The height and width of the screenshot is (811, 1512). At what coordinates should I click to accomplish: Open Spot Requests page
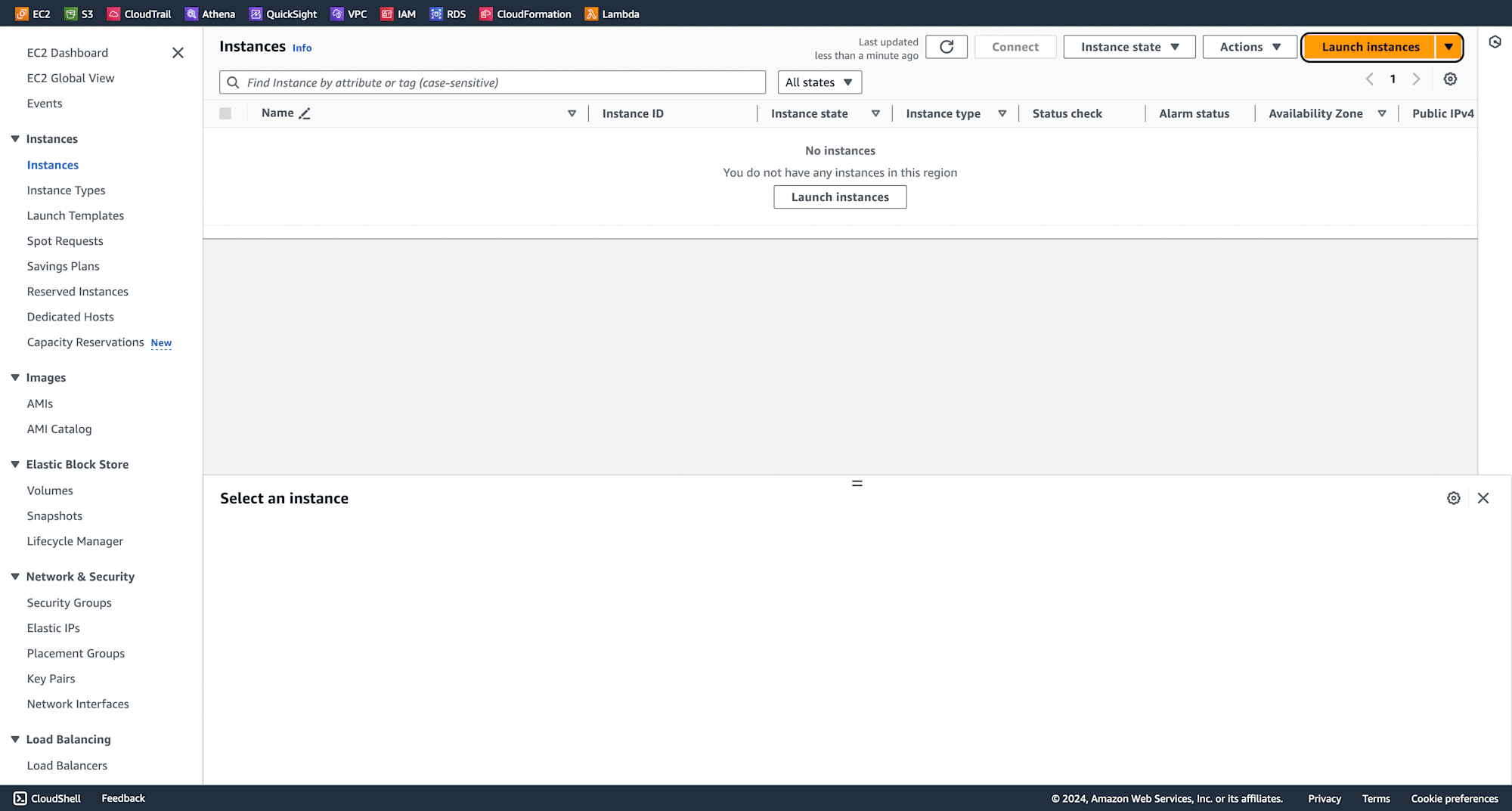(65, 241)
